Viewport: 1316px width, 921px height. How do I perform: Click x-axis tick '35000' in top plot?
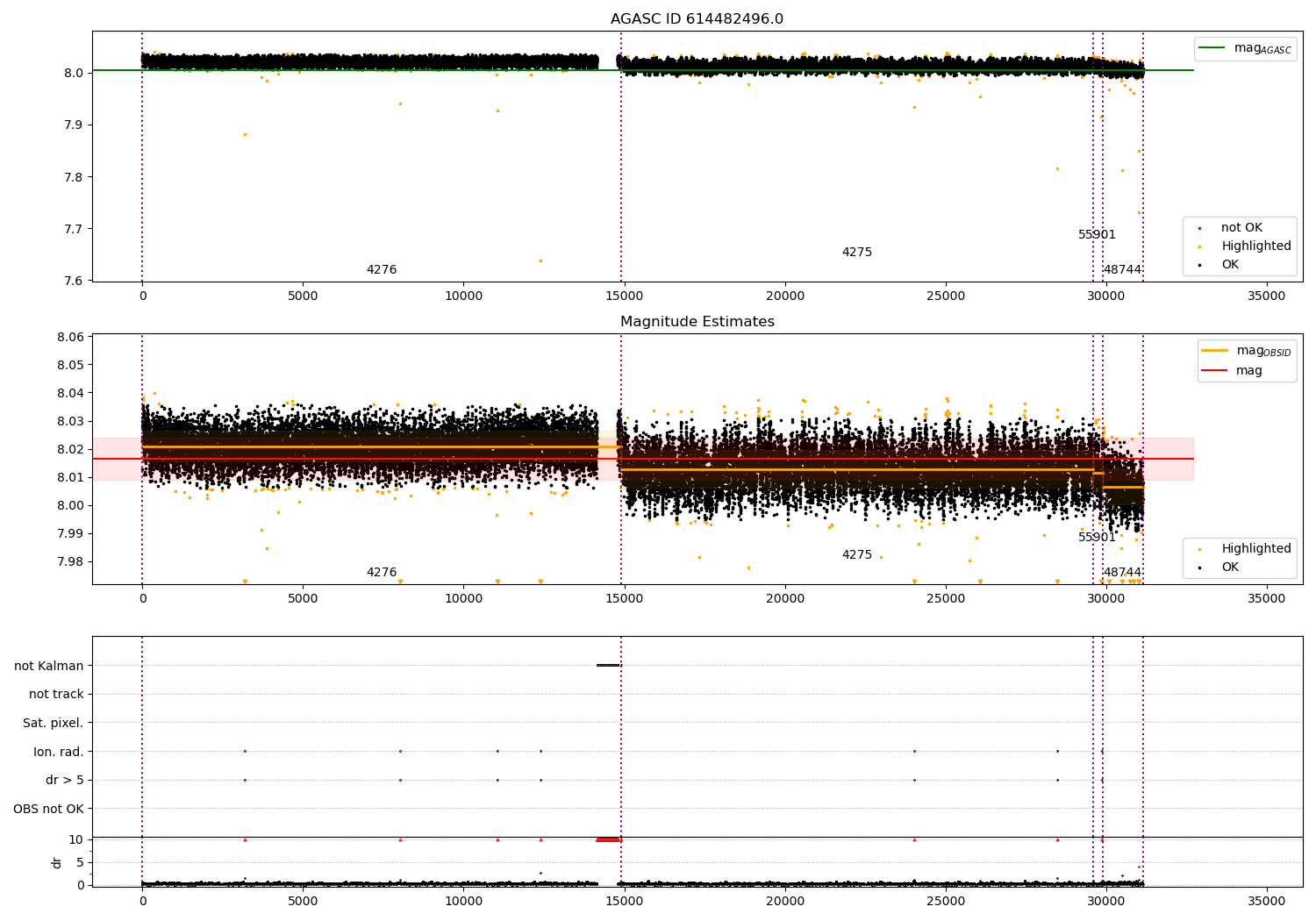click(1267, 296)
